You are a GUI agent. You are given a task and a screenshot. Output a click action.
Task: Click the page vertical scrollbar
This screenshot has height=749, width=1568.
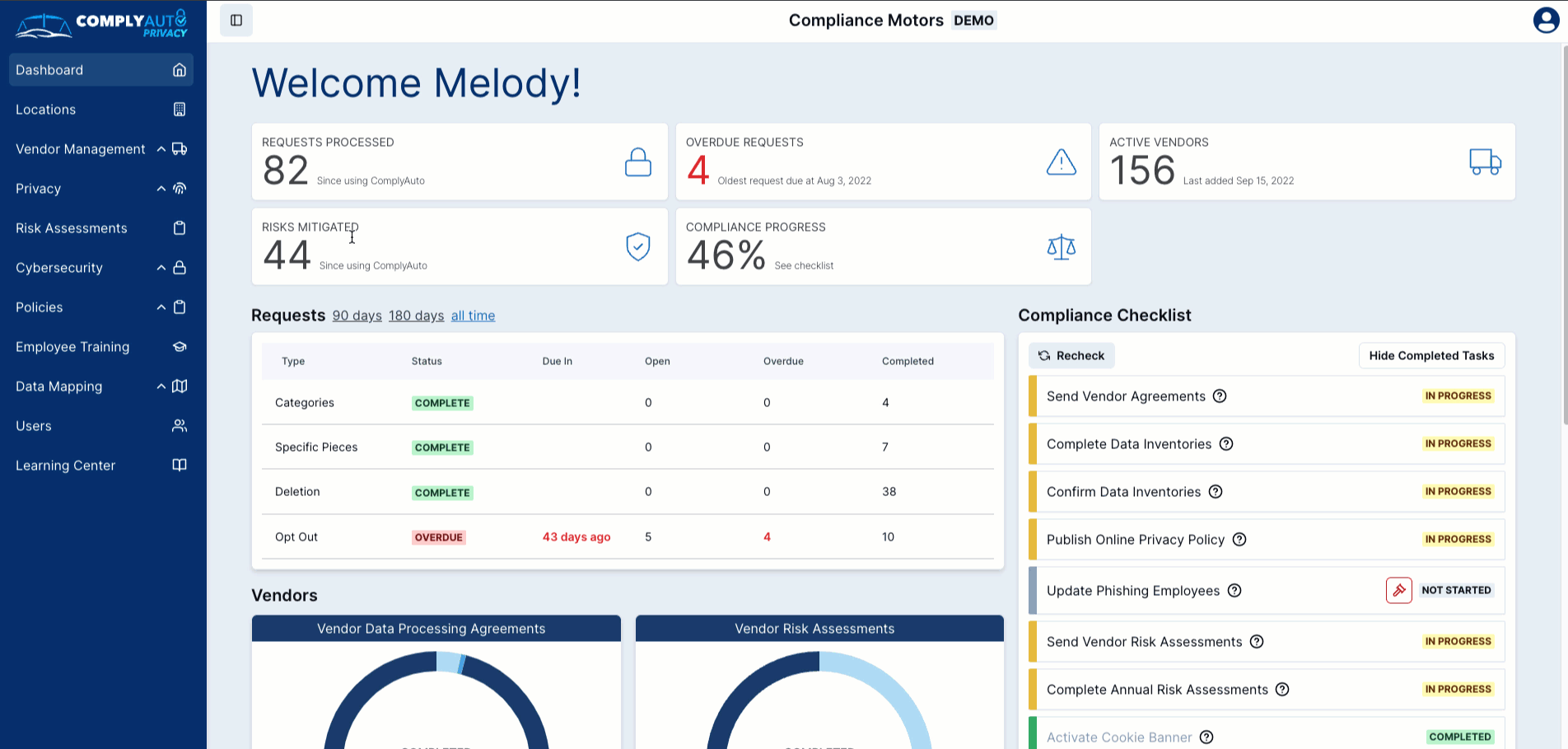click(1563, 235)
